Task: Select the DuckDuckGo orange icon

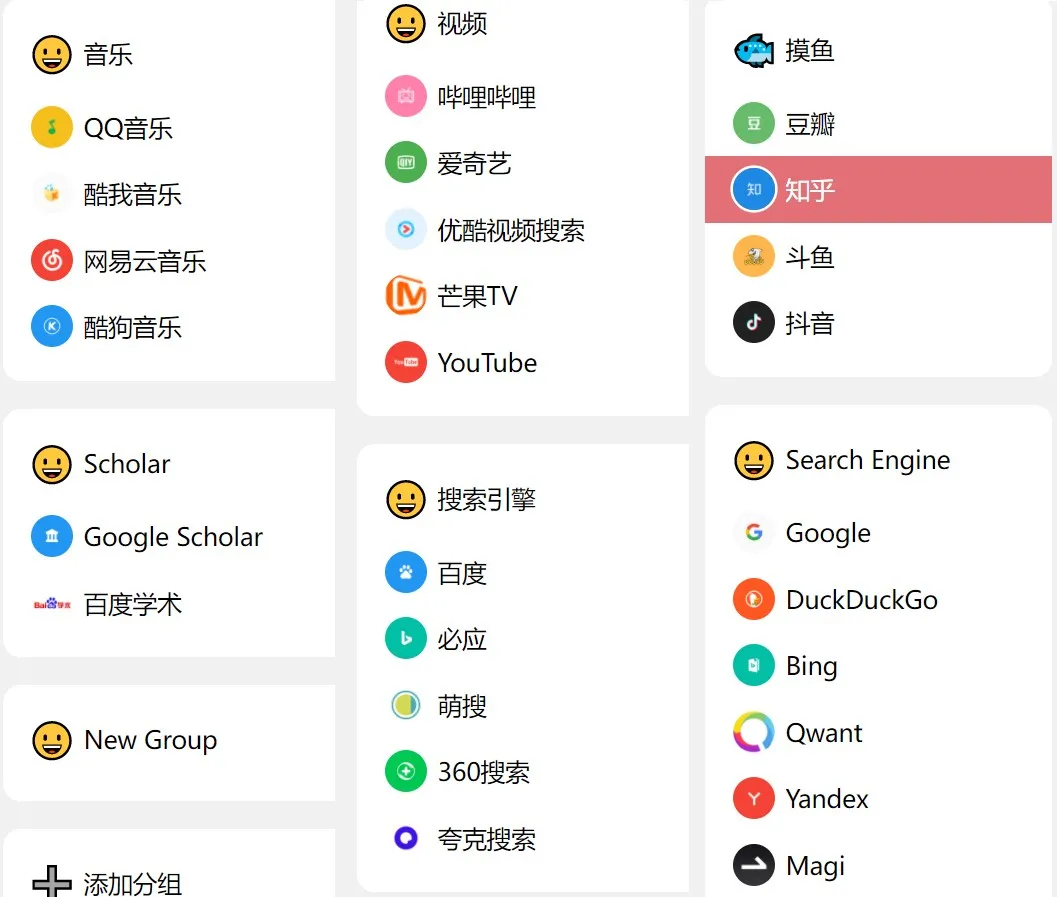Action: tap(754, 598)
